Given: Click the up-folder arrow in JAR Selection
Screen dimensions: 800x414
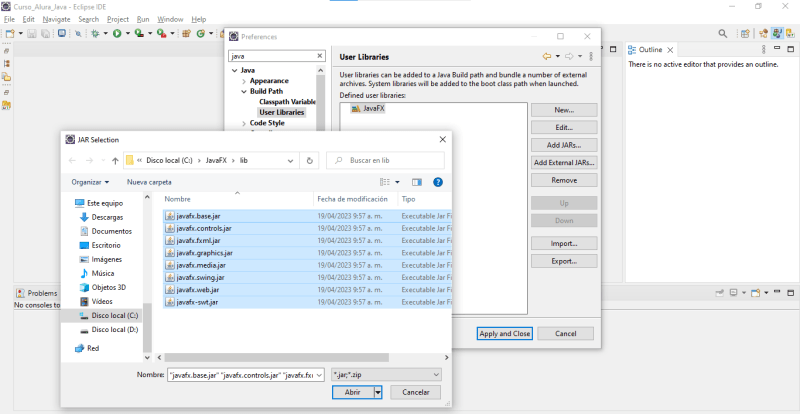Looking at the screenshot, I should pos(115,160).
